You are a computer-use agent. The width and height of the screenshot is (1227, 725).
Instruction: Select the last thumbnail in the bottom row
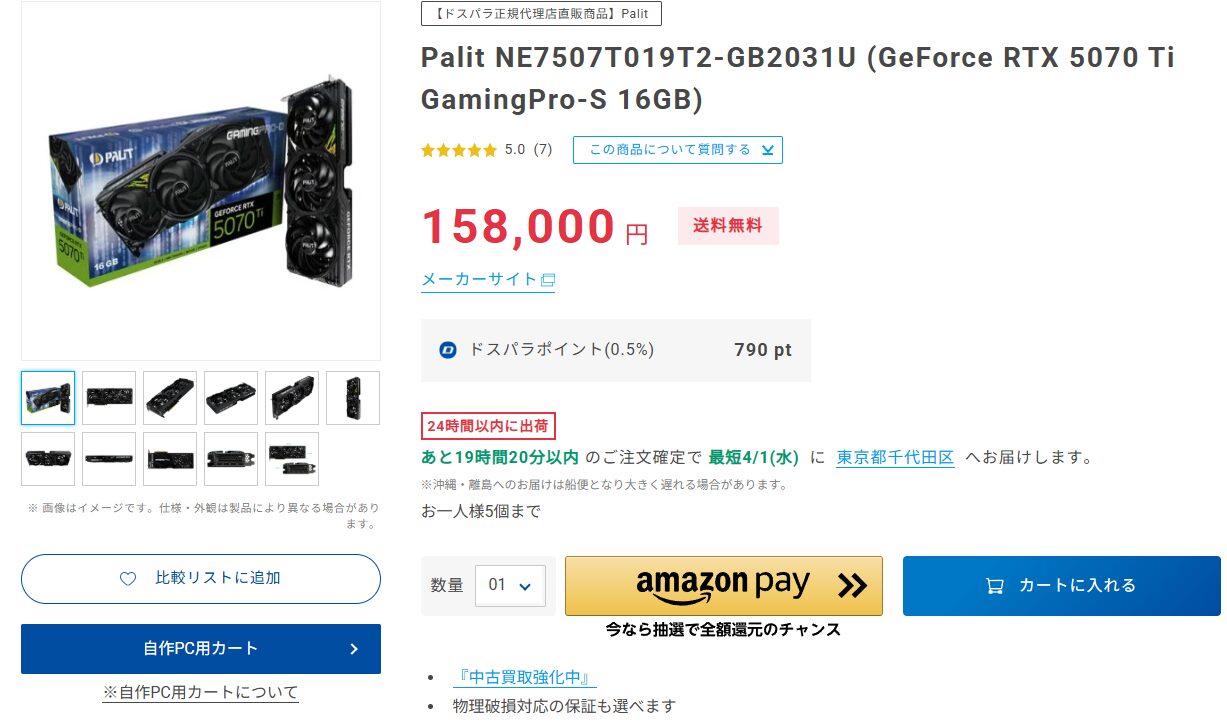[292, 459]
